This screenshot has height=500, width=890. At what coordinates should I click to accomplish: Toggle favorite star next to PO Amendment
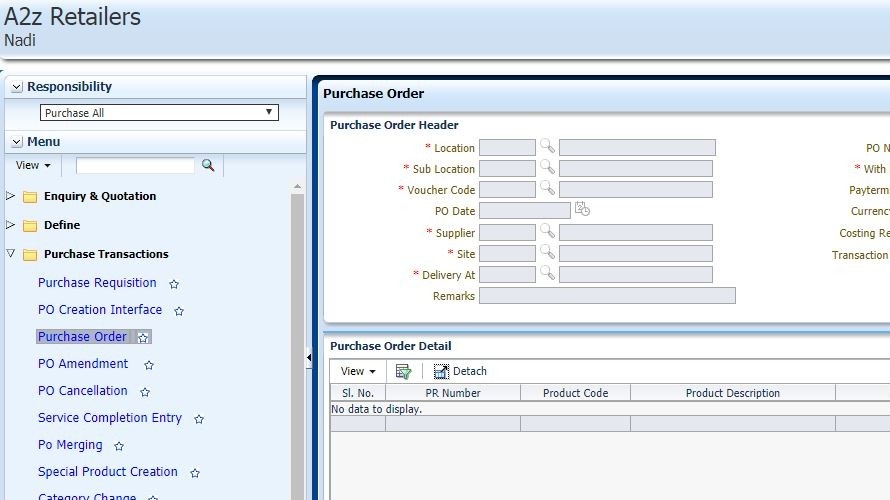coord(149,365)
